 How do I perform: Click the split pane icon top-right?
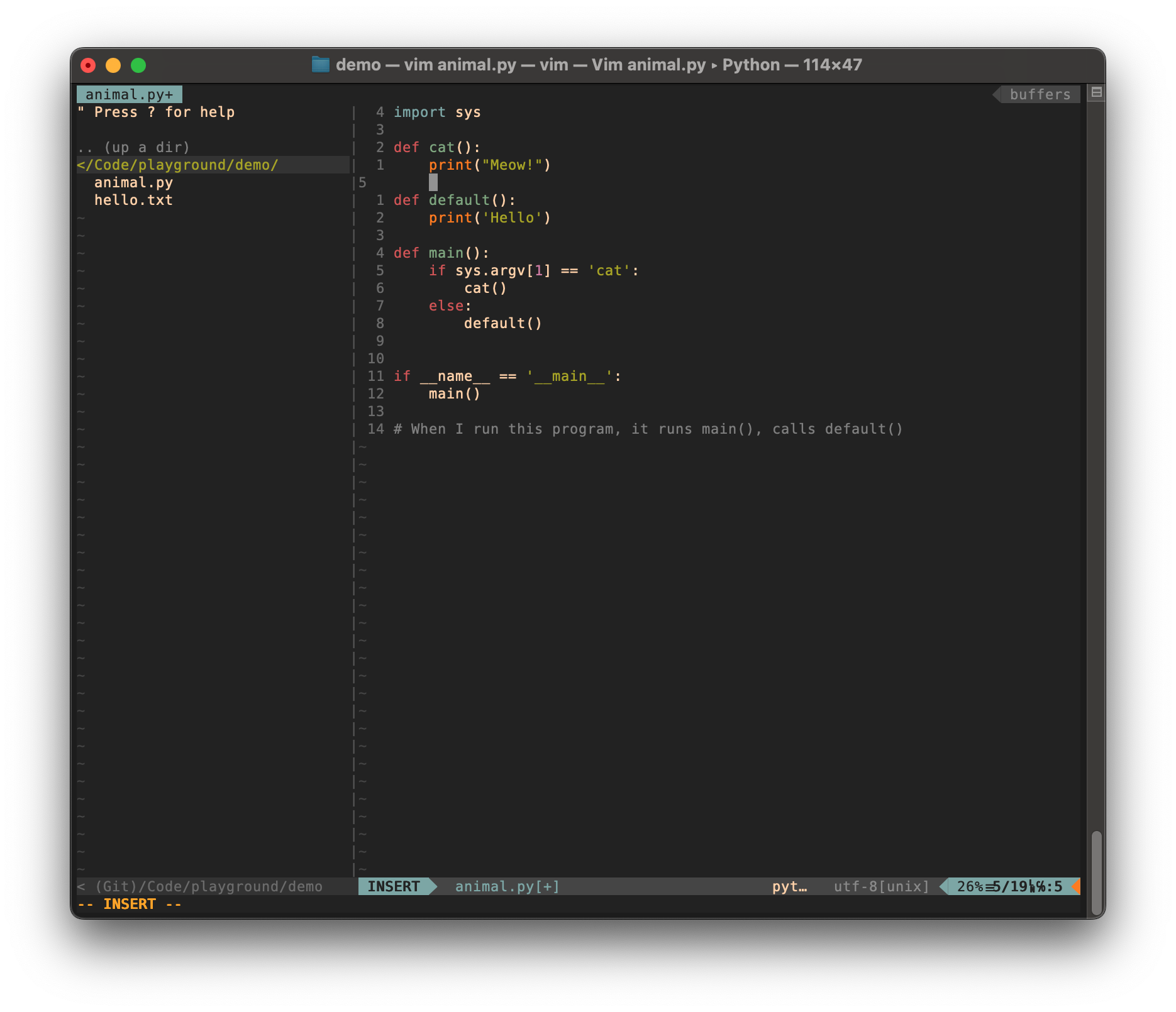coord(1097,93)
